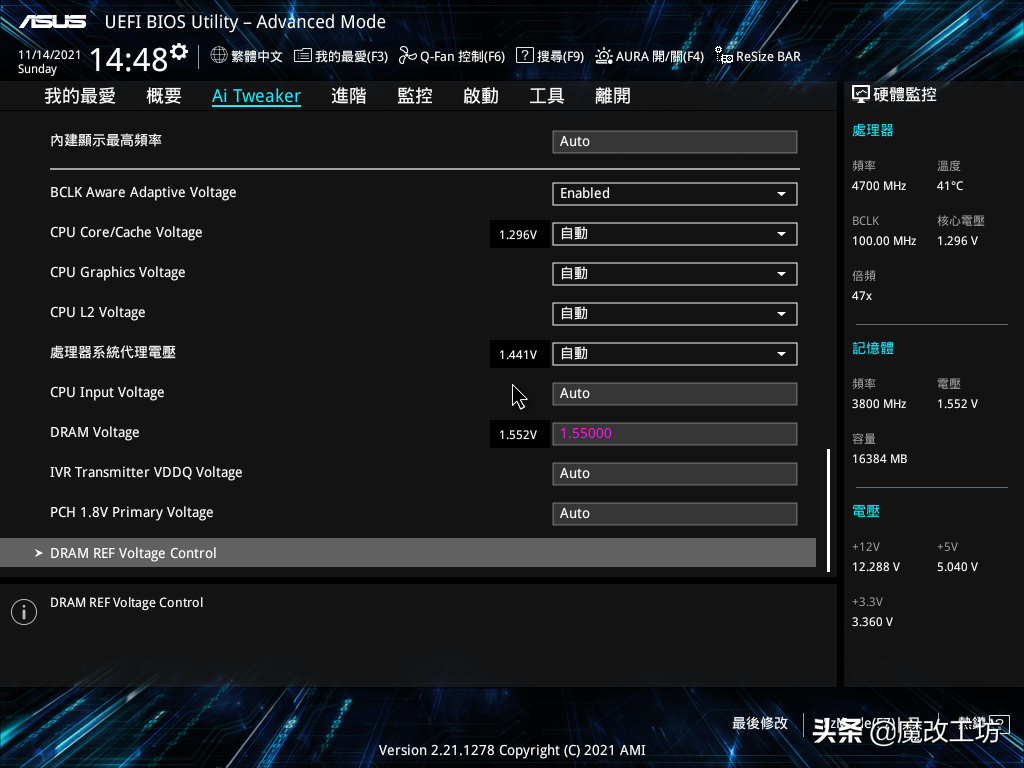This screenshot has width=1024, height=768.
Task: Click the info icon beside DRAM REF description
Action: [24, 611]
